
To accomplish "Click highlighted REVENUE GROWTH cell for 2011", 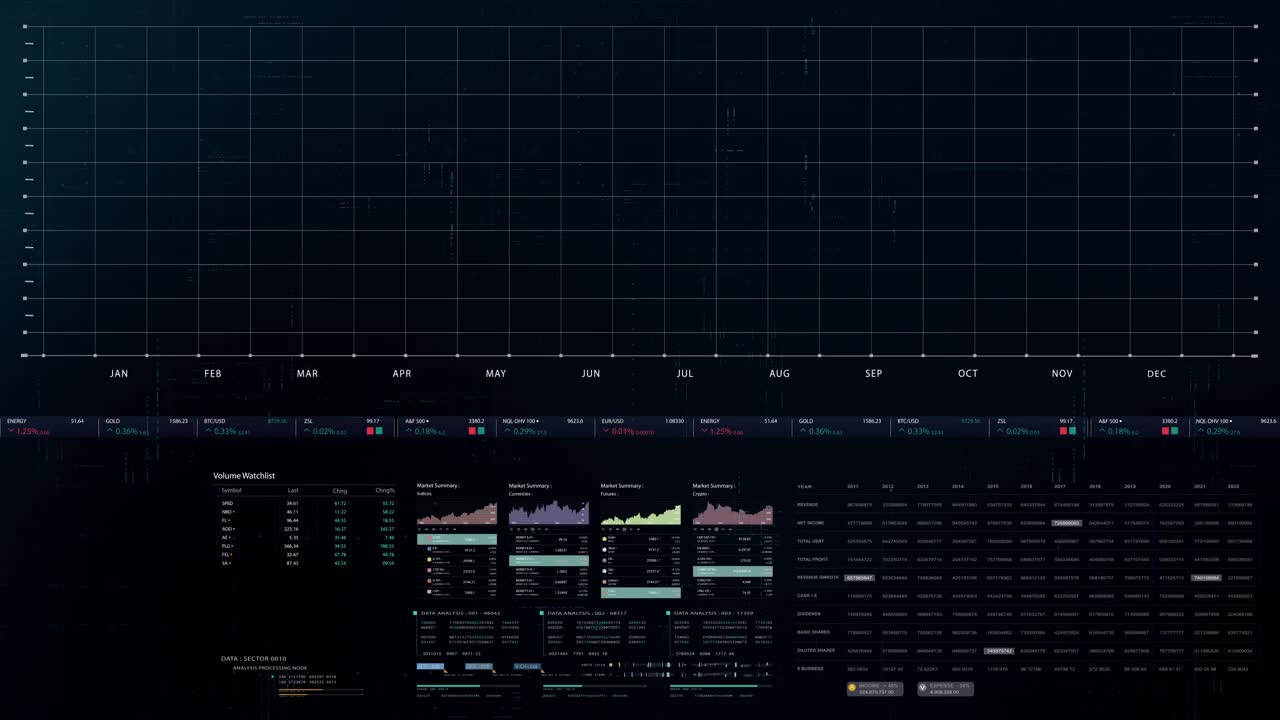I will pyautogui.click(x=859, y=578).
